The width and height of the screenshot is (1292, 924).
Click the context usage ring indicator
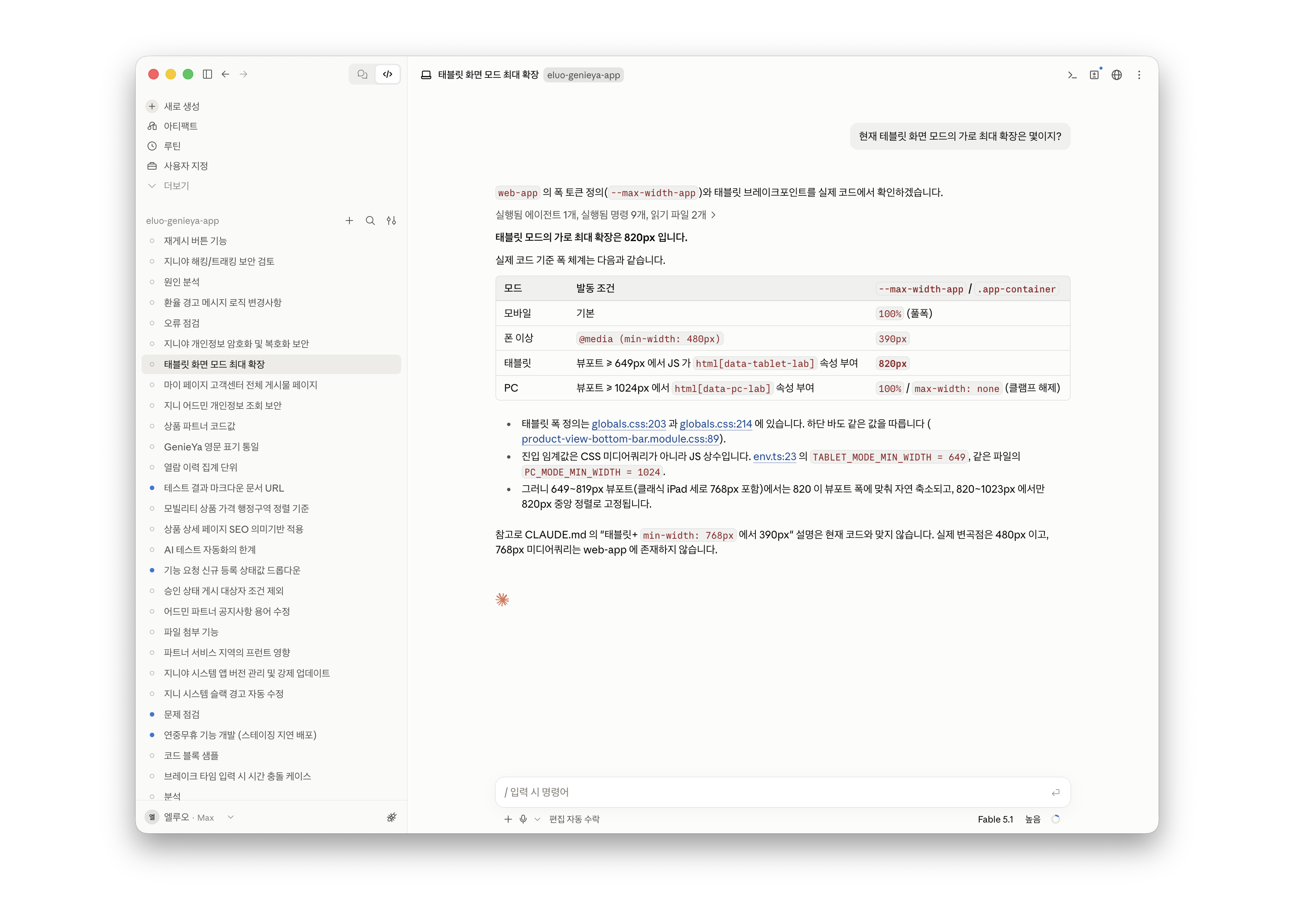[1055, 819]
